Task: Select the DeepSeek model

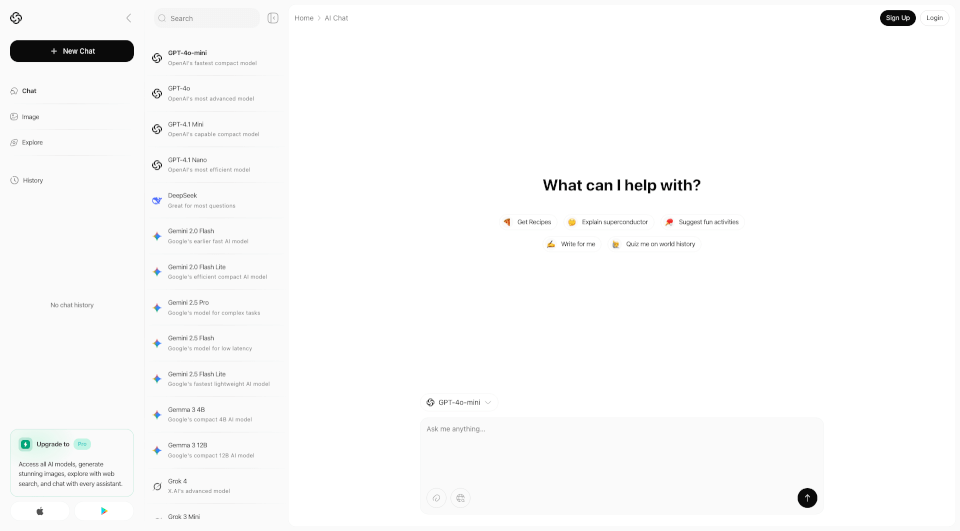Action: [215, 200]
